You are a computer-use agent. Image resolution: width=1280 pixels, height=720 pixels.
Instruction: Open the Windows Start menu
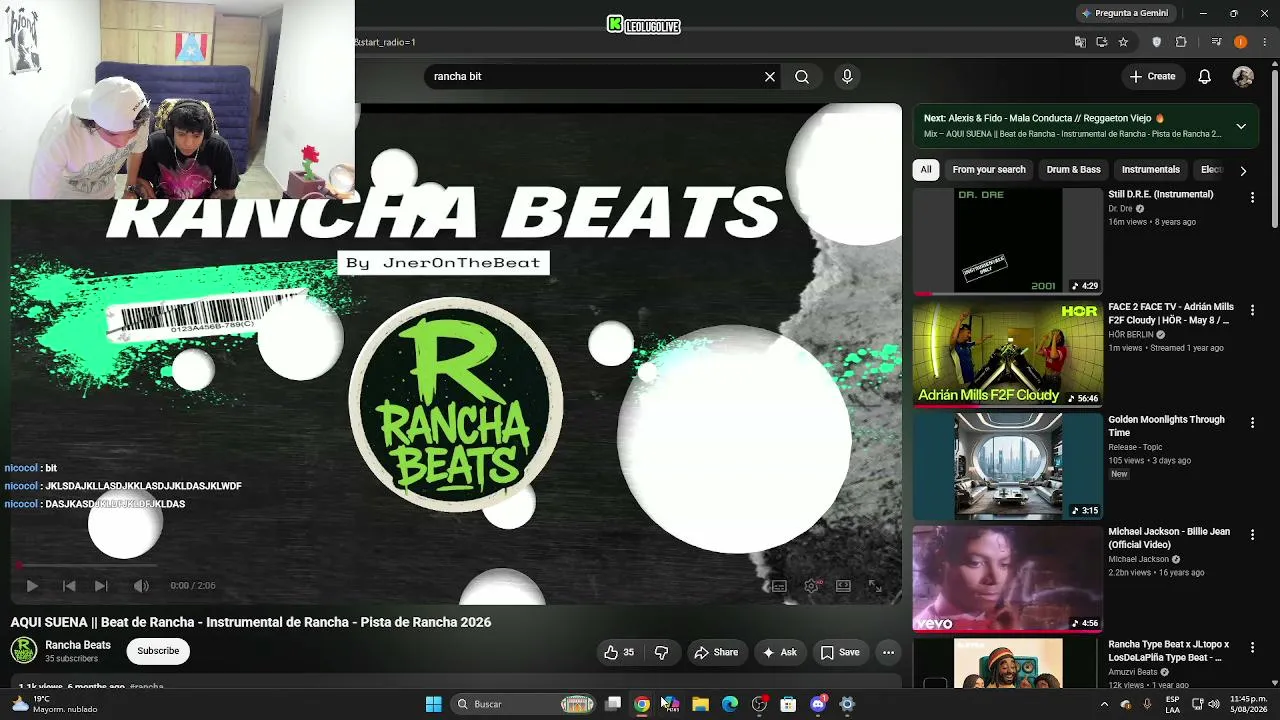click(433, 704)
